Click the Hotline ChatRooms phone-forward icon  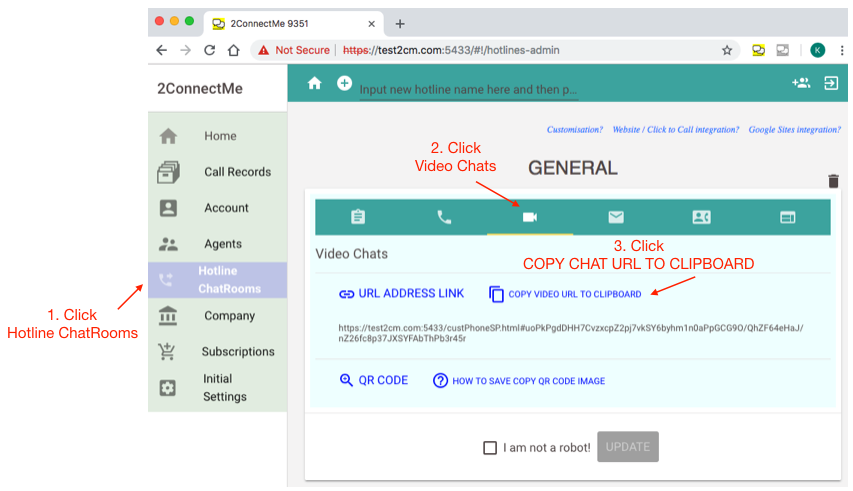(x=165, y=279)
